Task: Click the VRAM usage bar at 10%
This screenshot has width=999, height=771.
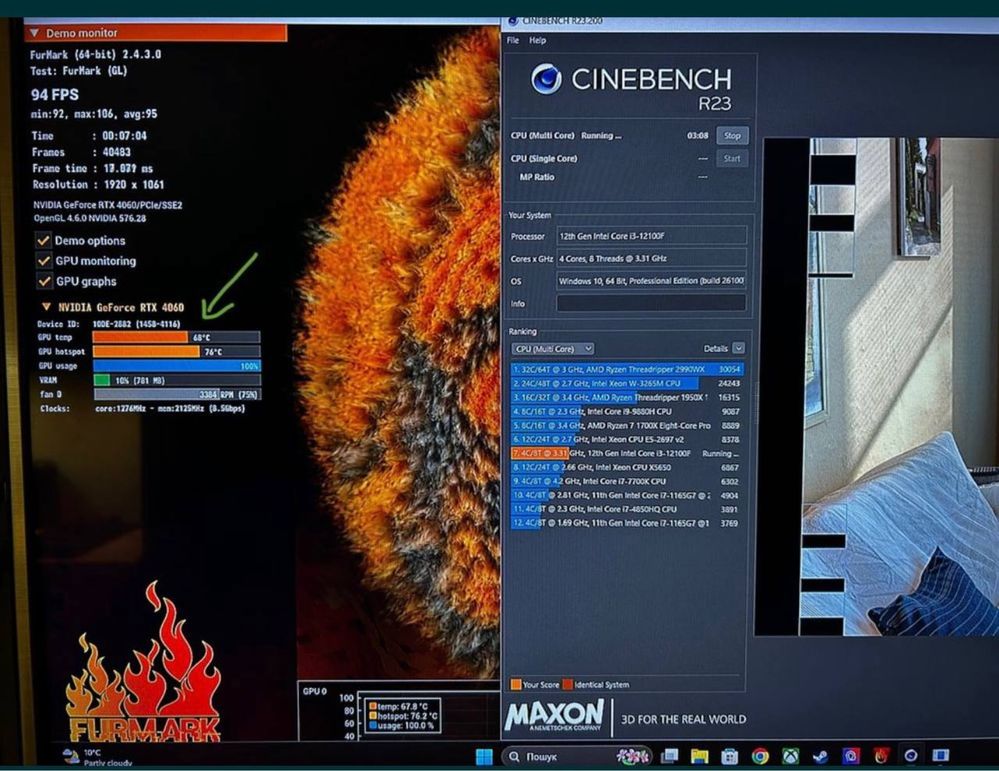Action: pyautogui.click(x=176, y=380)
